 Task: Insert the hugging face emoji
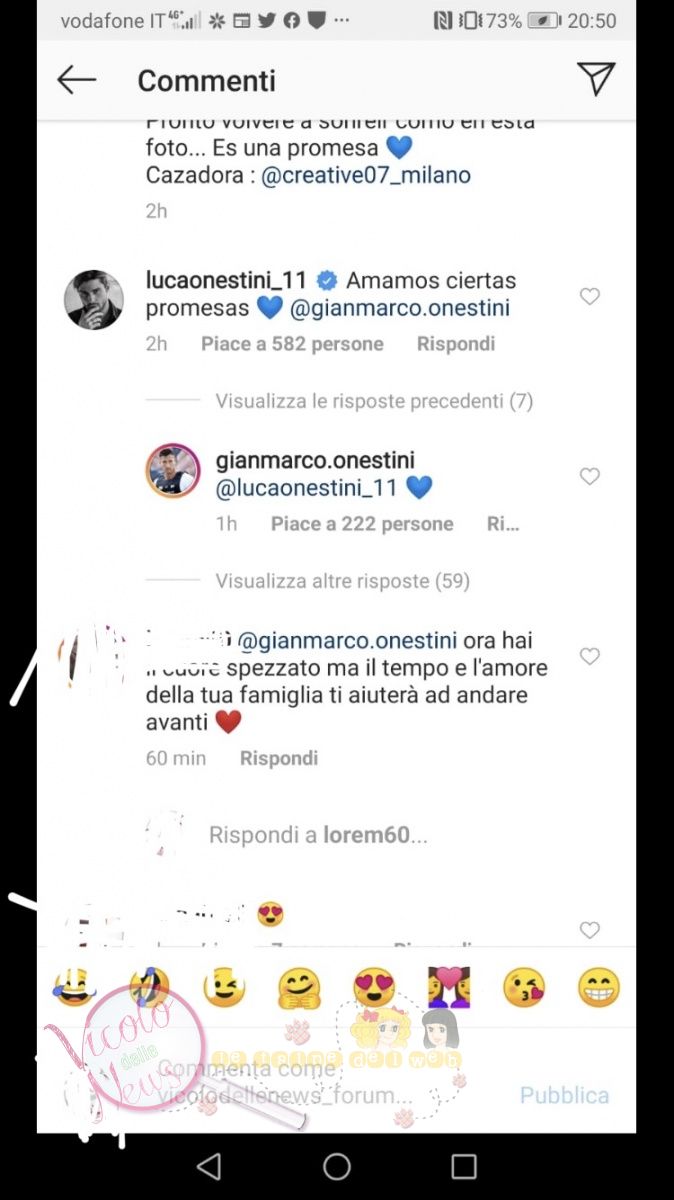[x=299, y=988]
